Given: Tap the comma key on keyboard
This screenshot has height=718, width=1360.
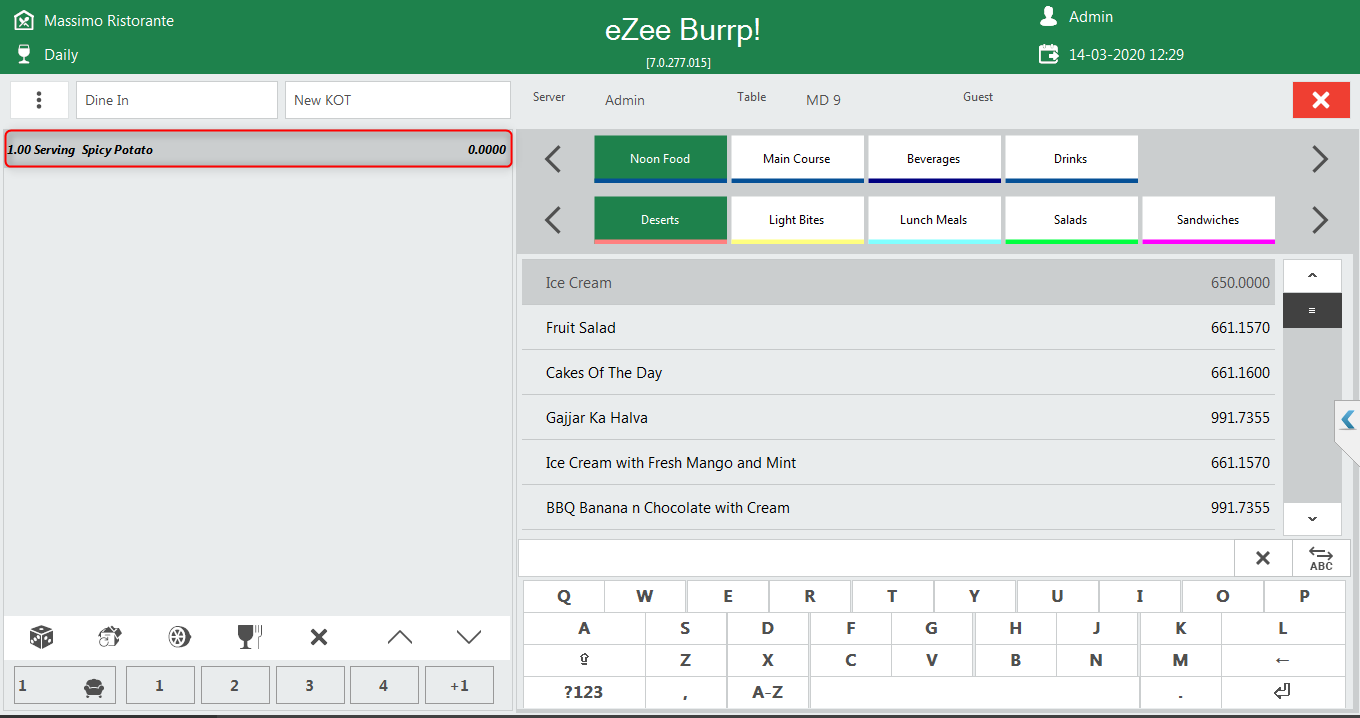Looking at the screenshot, I should coord(685,692).
